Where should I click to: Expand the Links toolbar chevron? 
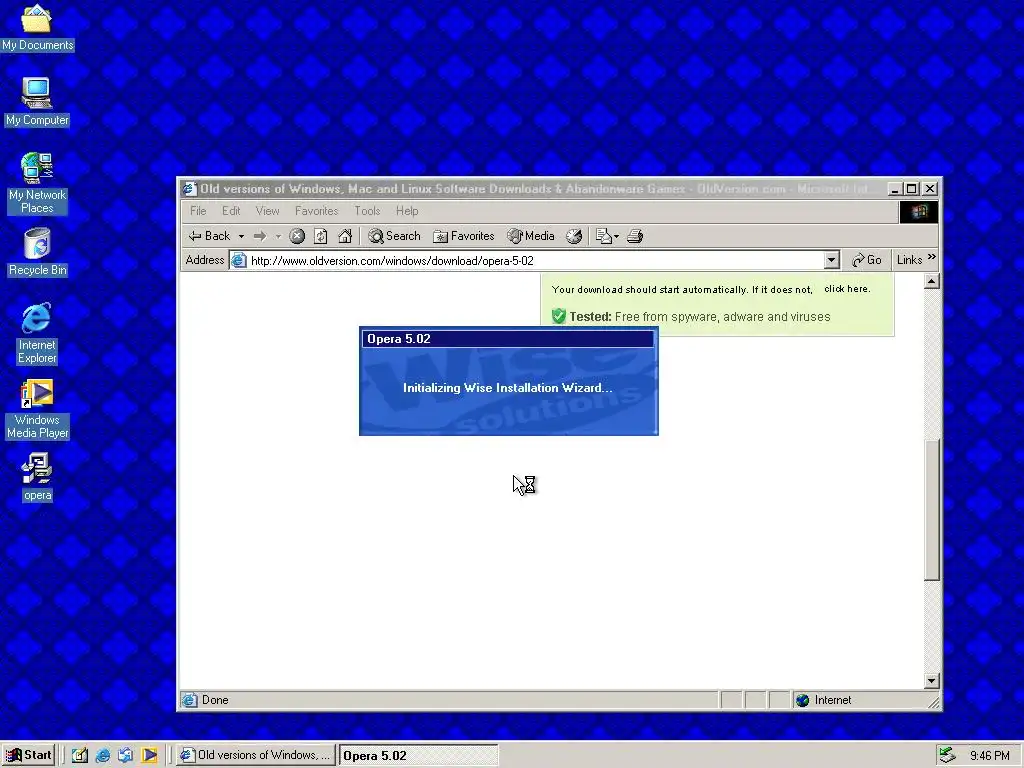(x=932, y=257)
